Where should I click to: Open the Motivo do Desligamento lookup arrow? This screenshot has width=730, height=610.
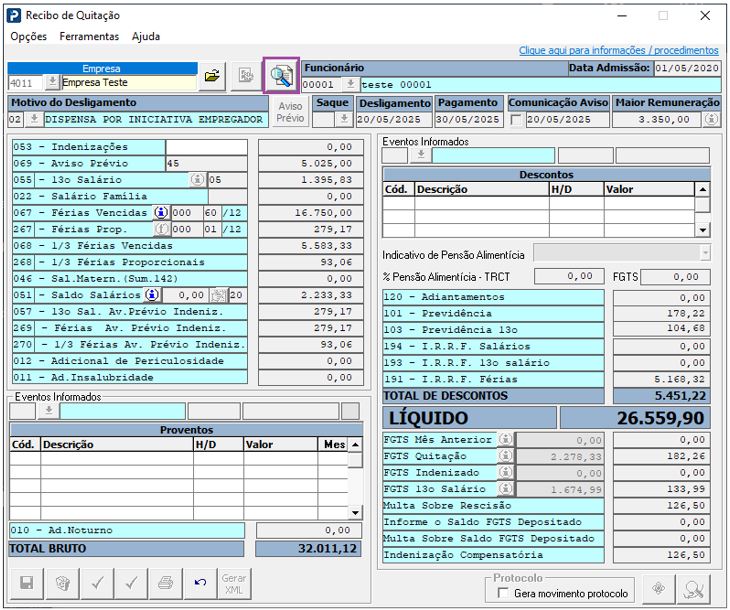click(x=34, y=119)
